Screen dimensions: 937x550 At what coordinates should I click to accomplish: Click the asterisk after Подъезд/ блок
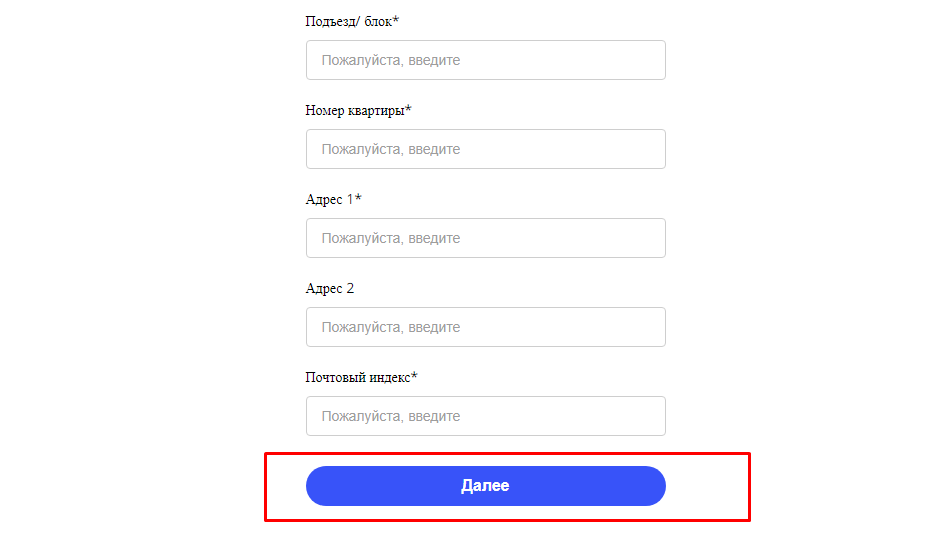click(396, 20)
